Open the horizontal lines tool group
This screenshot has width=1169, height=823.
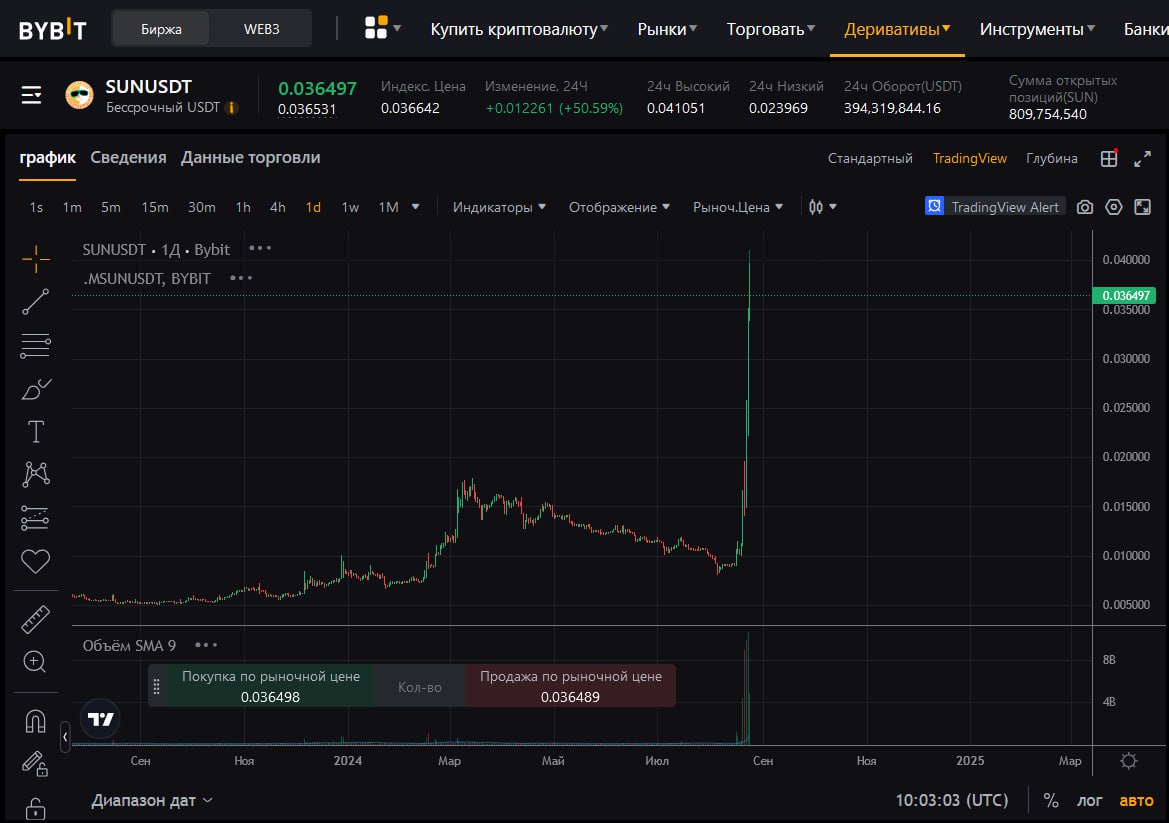(x=35, y=345)
